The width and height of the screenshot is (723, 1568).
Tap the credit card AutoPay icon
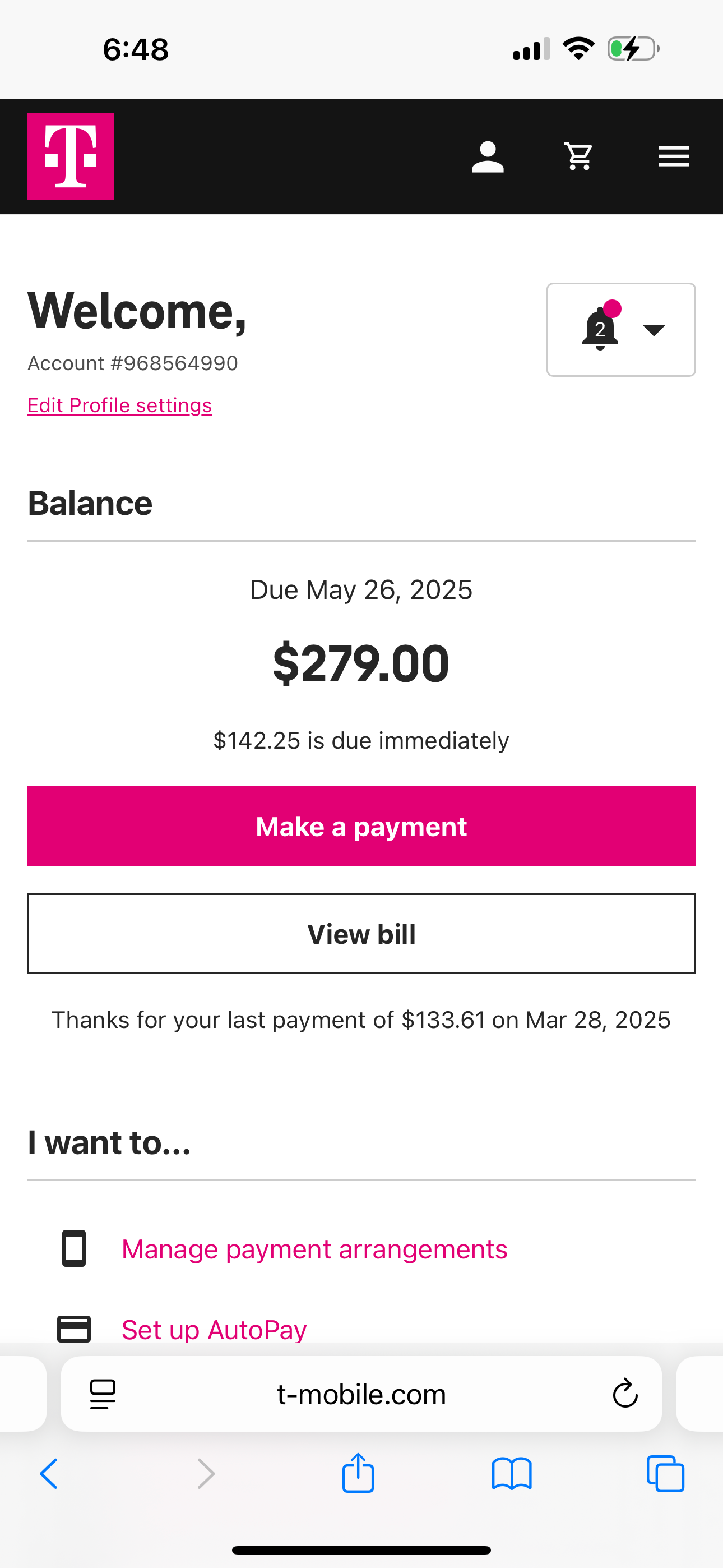pos(74,1329)
